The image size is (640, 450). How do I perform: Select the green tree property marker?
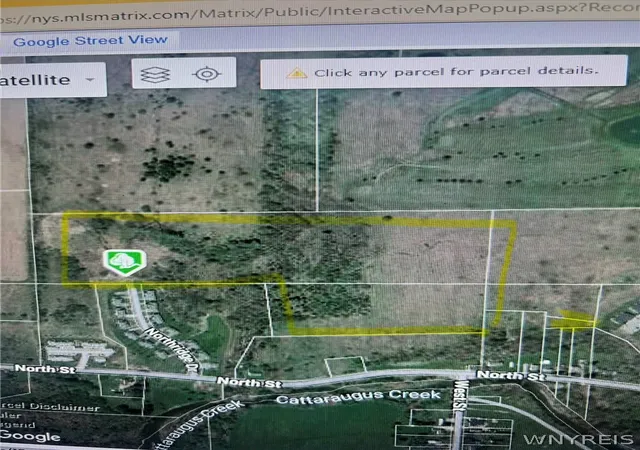(x=124, y=262)
